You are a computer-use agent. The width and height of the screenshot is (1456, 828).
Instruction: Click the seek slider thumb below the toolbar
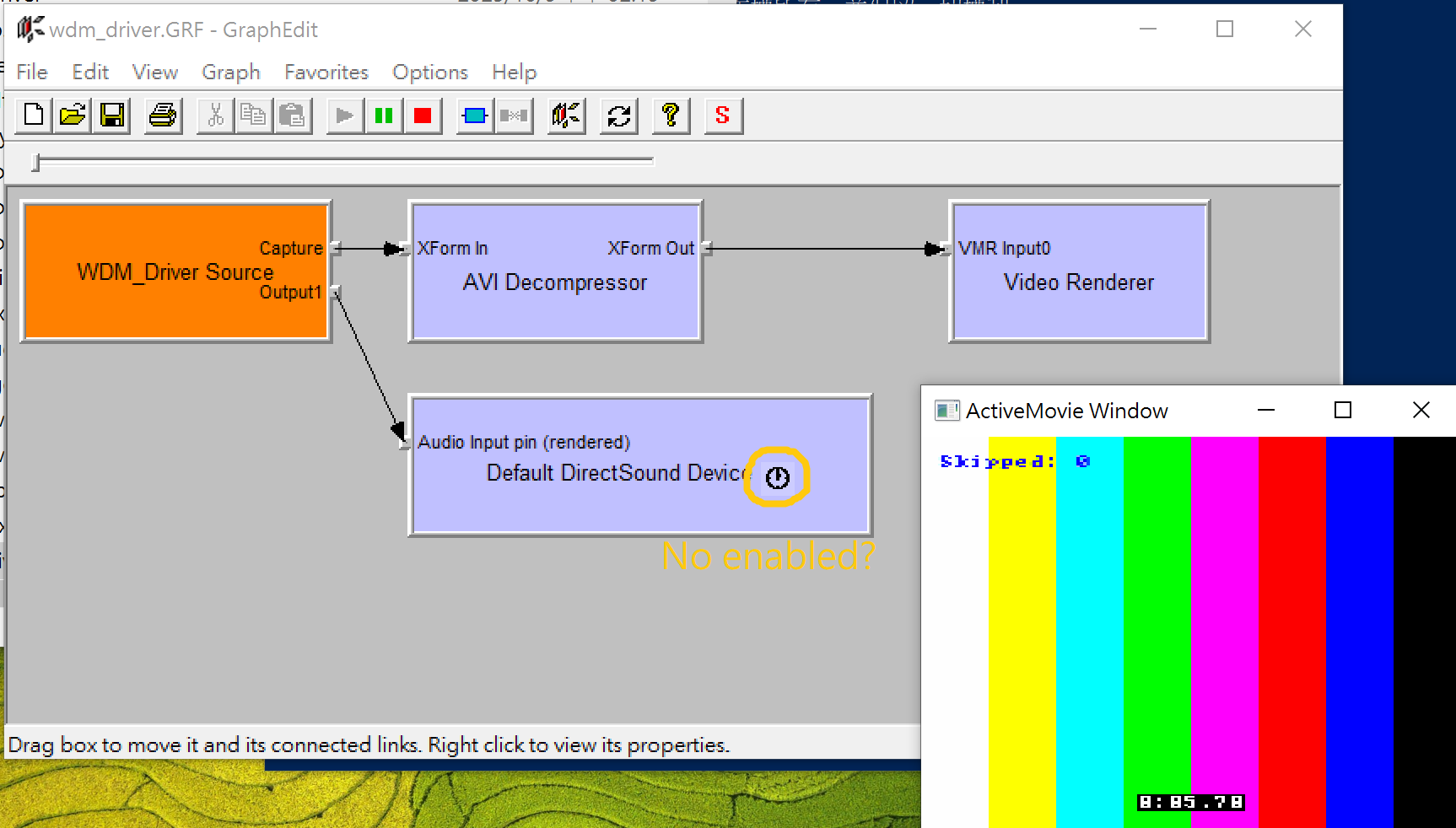click(x=35, y=162)
